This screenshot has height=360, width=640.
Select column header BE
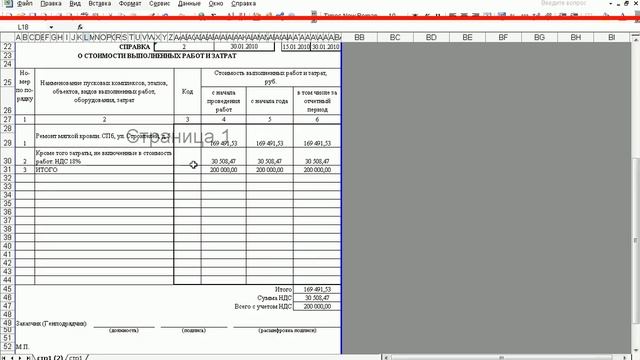point(467,37)
